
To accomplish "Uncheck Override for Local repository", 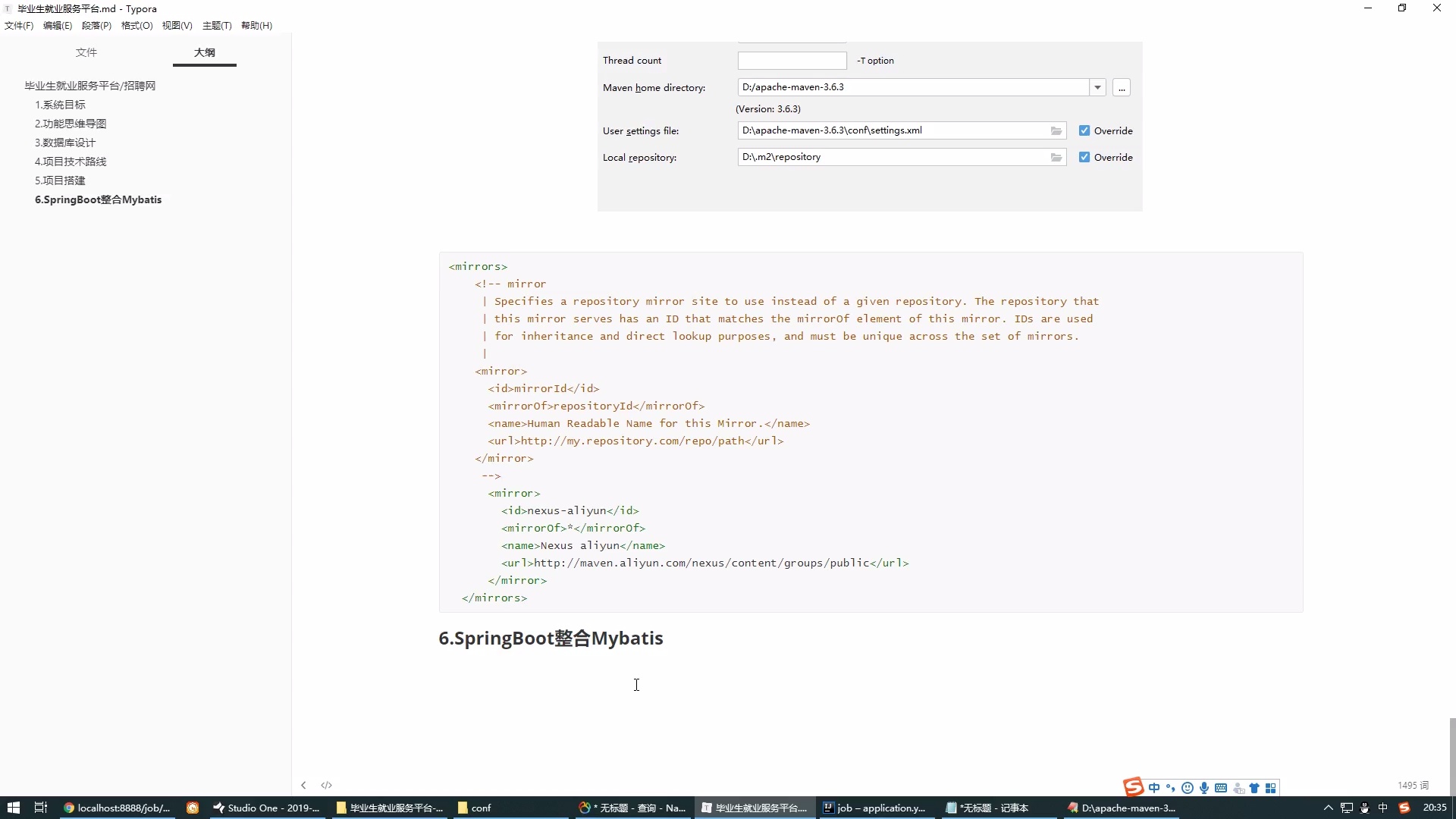I will pos(1084,157).
